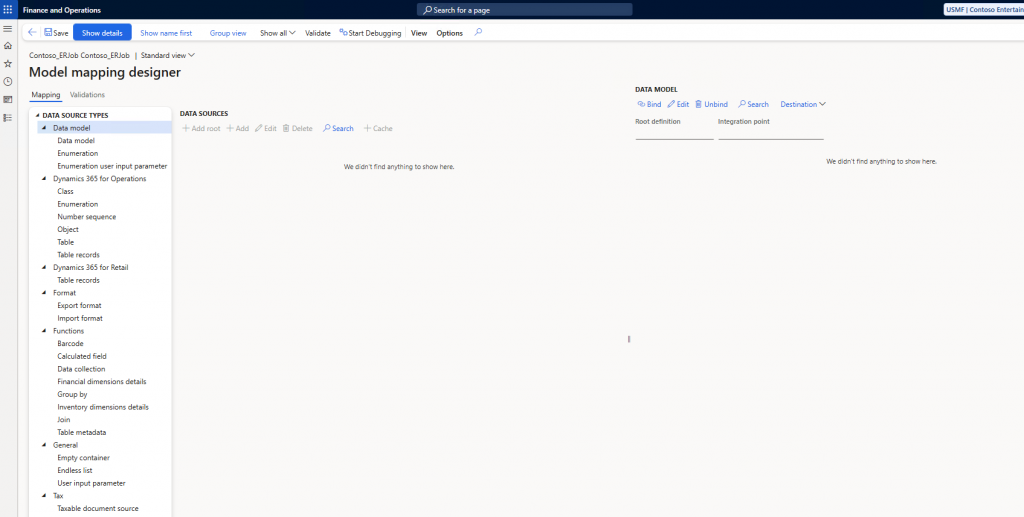Click the toolbar search magnifier icon
1024x517 pixels.
pos(478,33)
